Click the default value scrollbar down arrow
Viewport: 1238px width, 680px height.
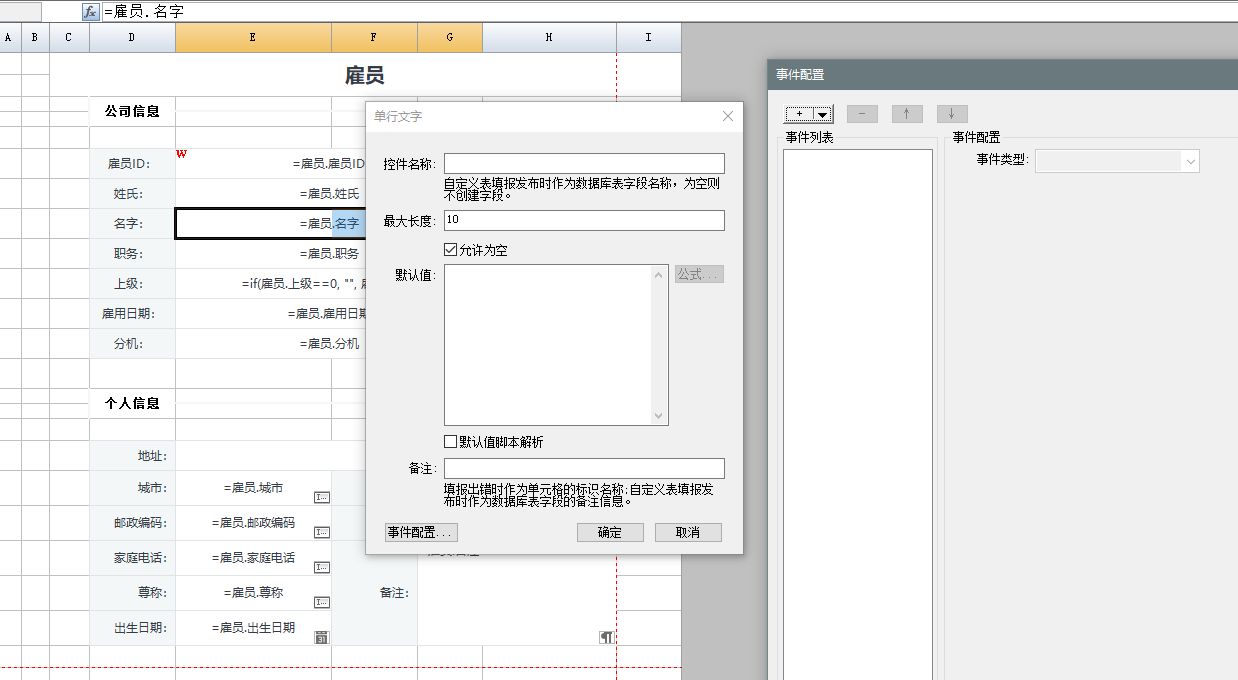pos(659,416)
